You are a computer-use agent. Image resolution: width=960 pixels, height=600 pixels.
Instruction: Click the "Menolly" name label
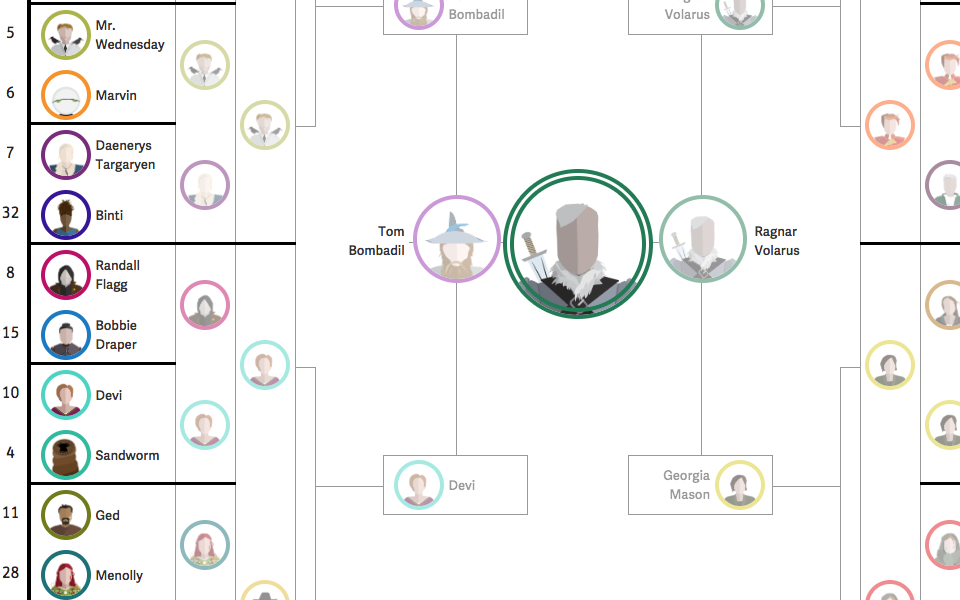point(119,575)
